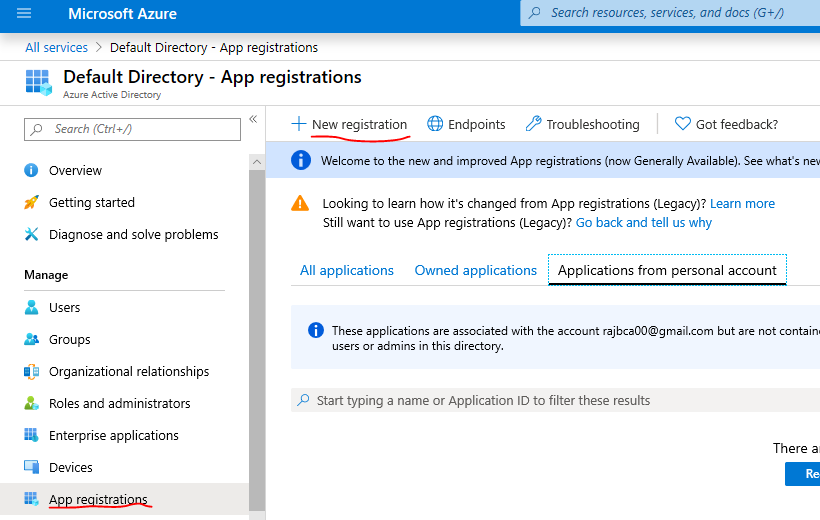Click the magnifier icon in the top search bar
Image resolution: width=820 pixels, height=520 pixels.
[534, 13]
